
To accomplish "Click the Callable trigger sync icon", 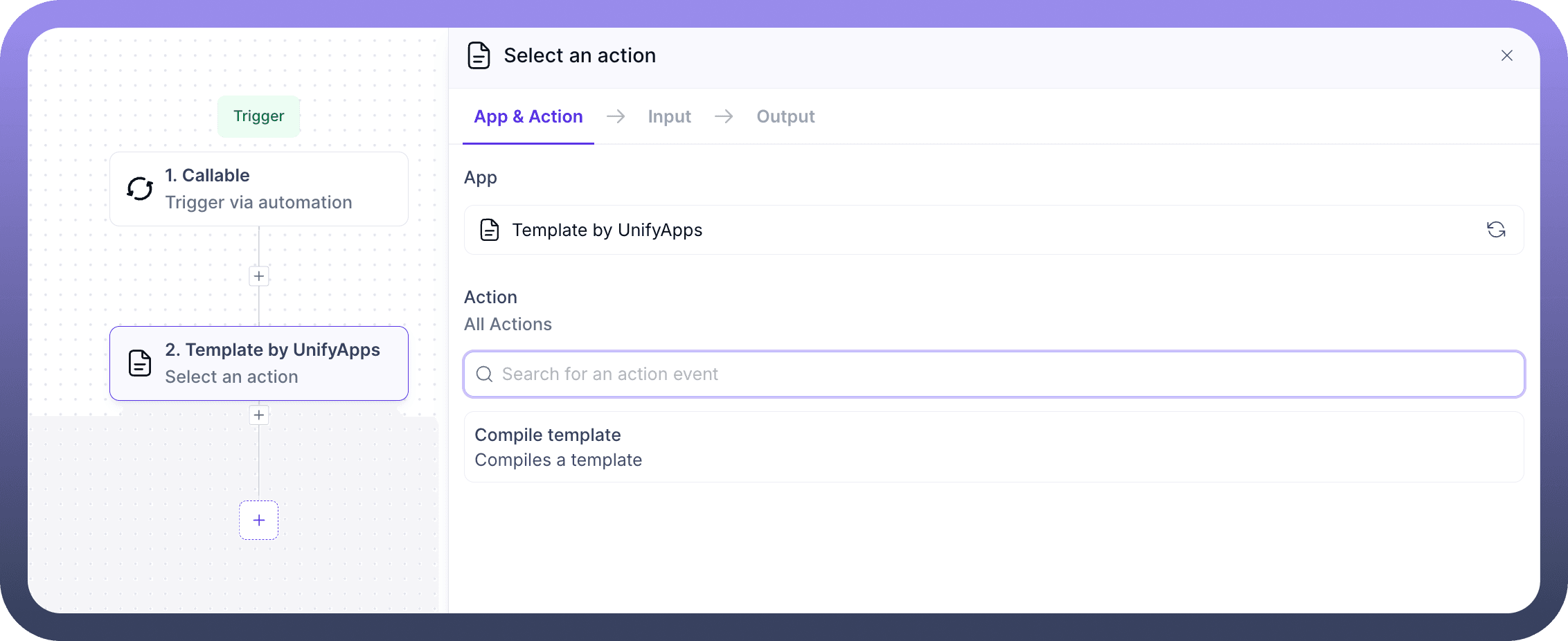I will tap(140, 188).
